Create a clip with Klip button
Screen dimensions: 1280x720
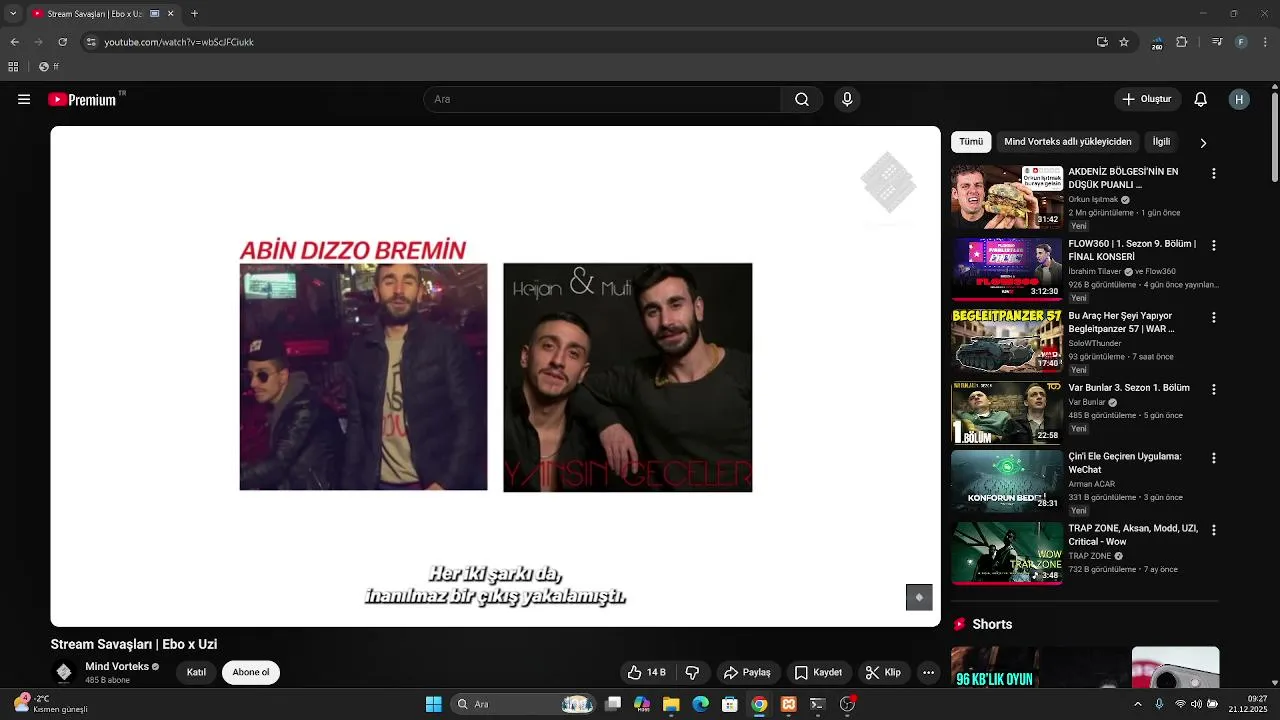tap(883, 672)
